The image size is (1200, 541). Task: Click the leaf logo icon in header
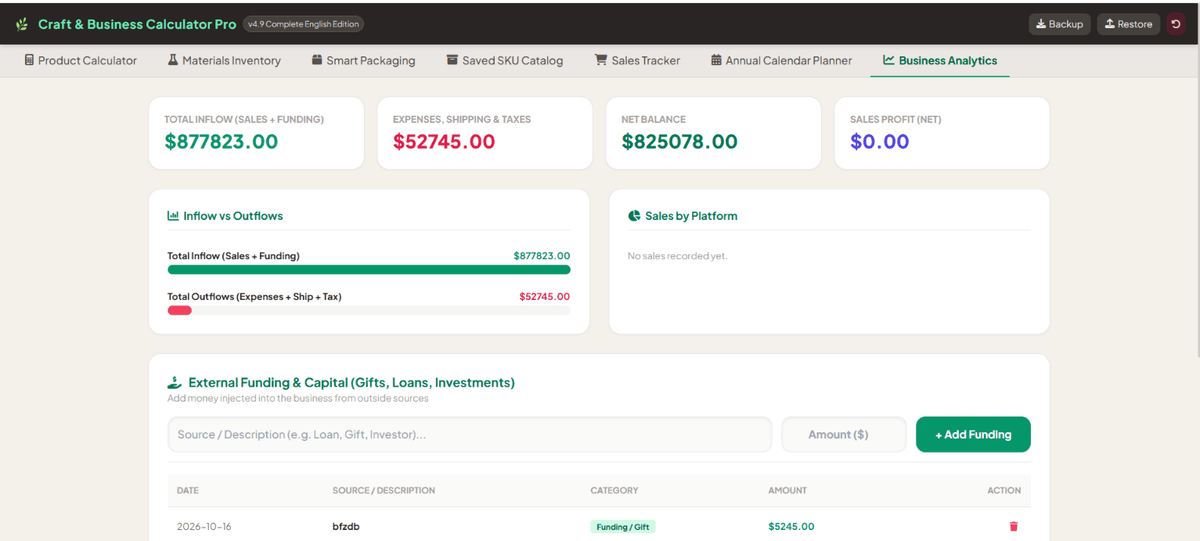(x=22, y=24)
